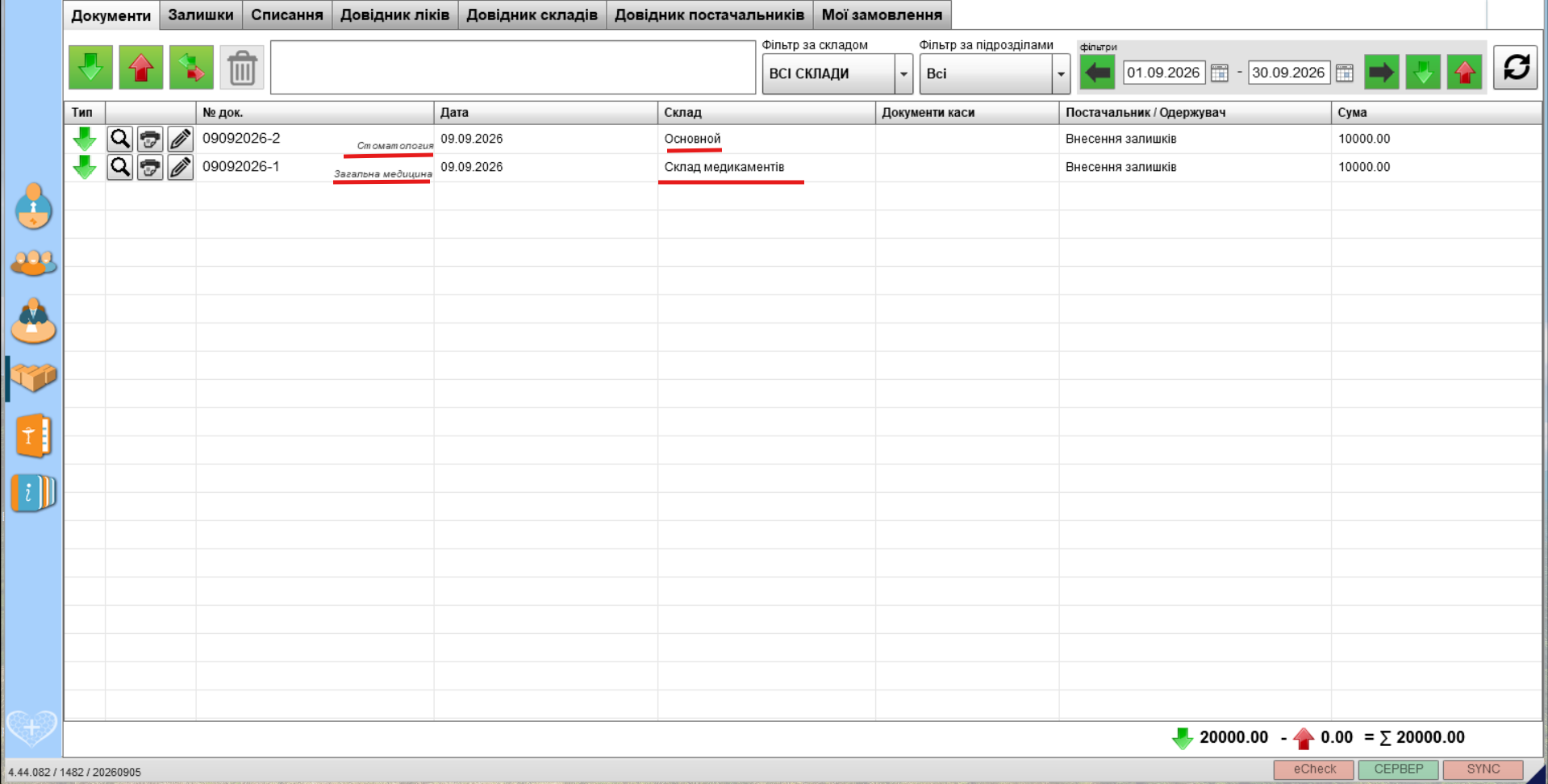Go to previous period with black left arrow

click(1097, 73)
